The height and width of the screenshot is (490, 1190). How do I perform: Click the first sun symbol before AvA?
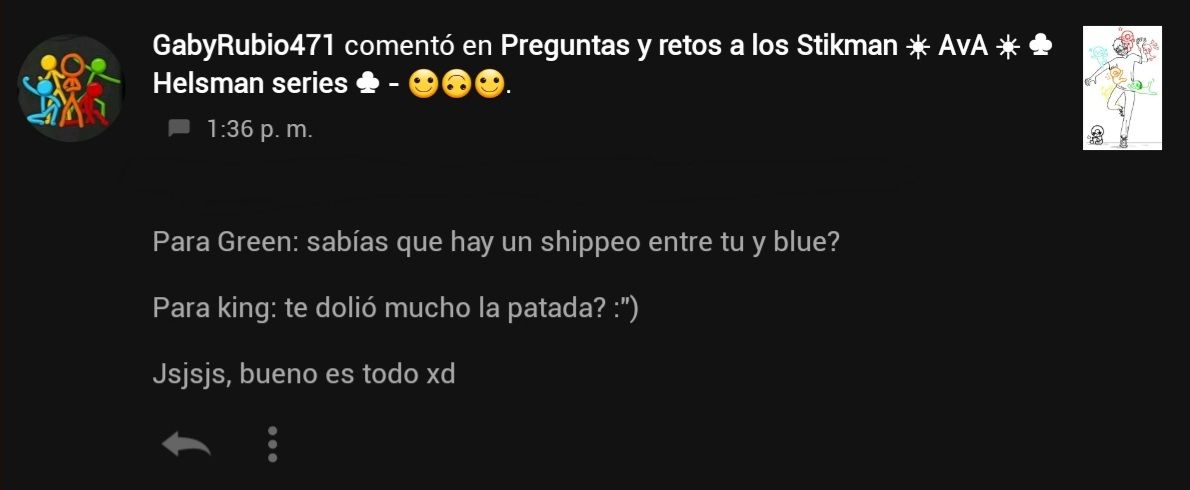pos(918,48)
